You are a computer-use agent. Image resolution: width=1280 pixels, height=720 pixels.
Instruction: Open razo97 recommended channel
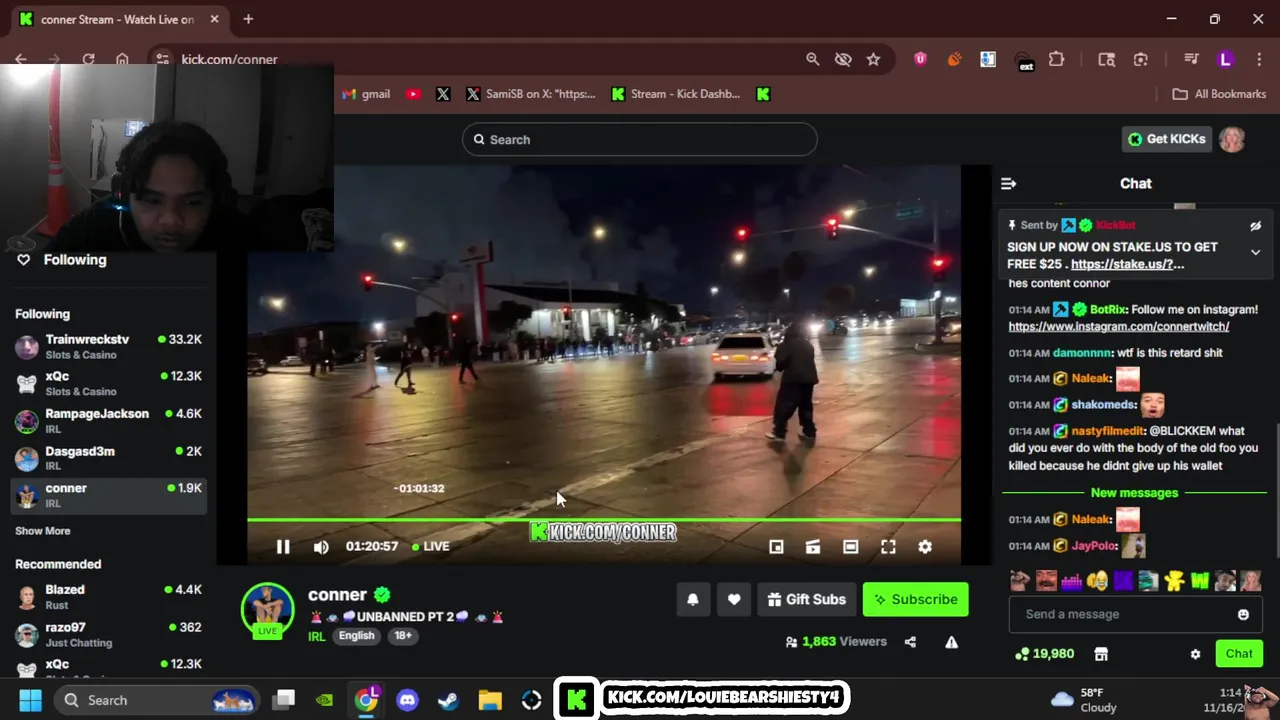[x=109, y=634]
